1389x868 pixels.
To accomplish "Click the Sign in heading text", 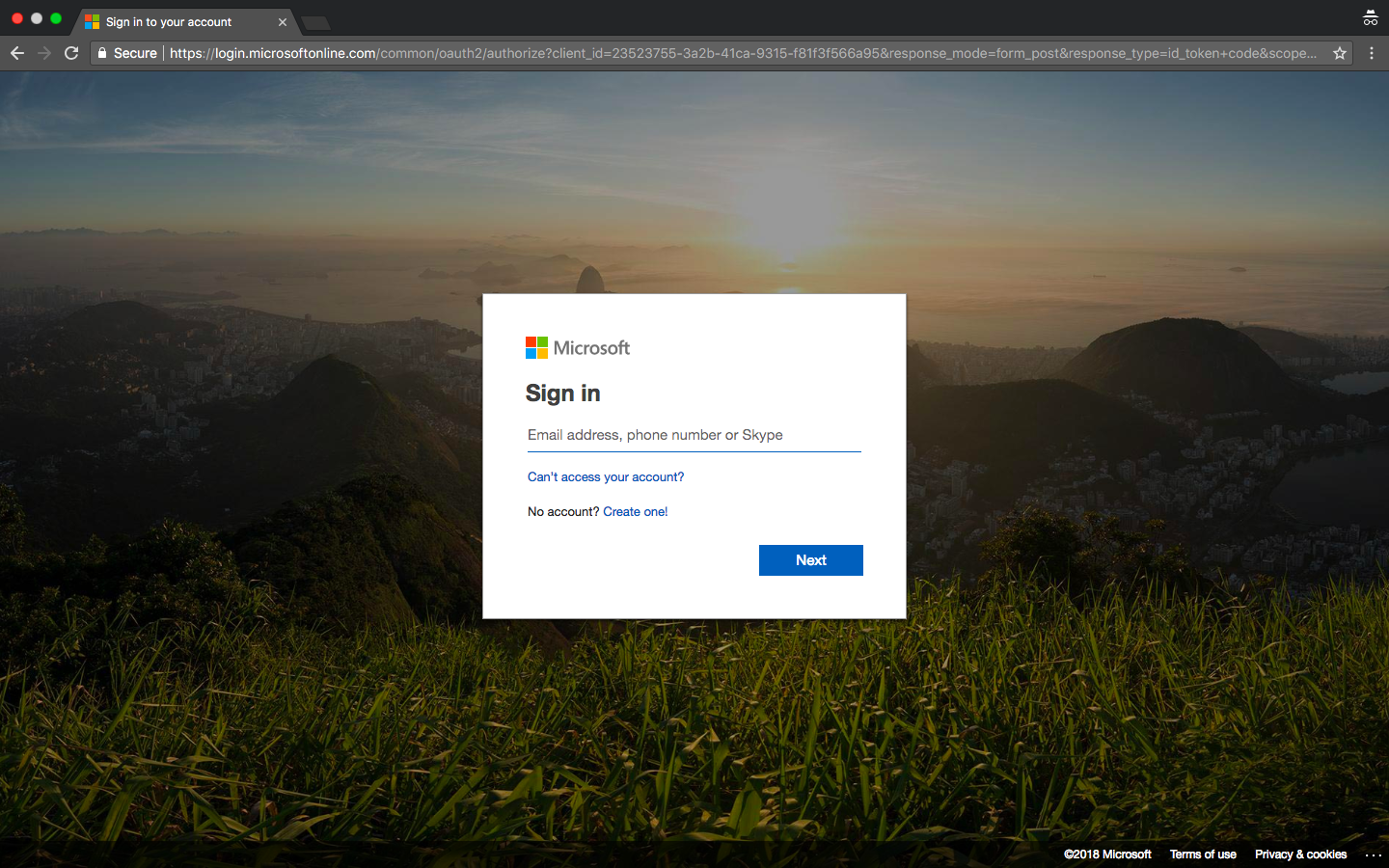I will (563, 393).
